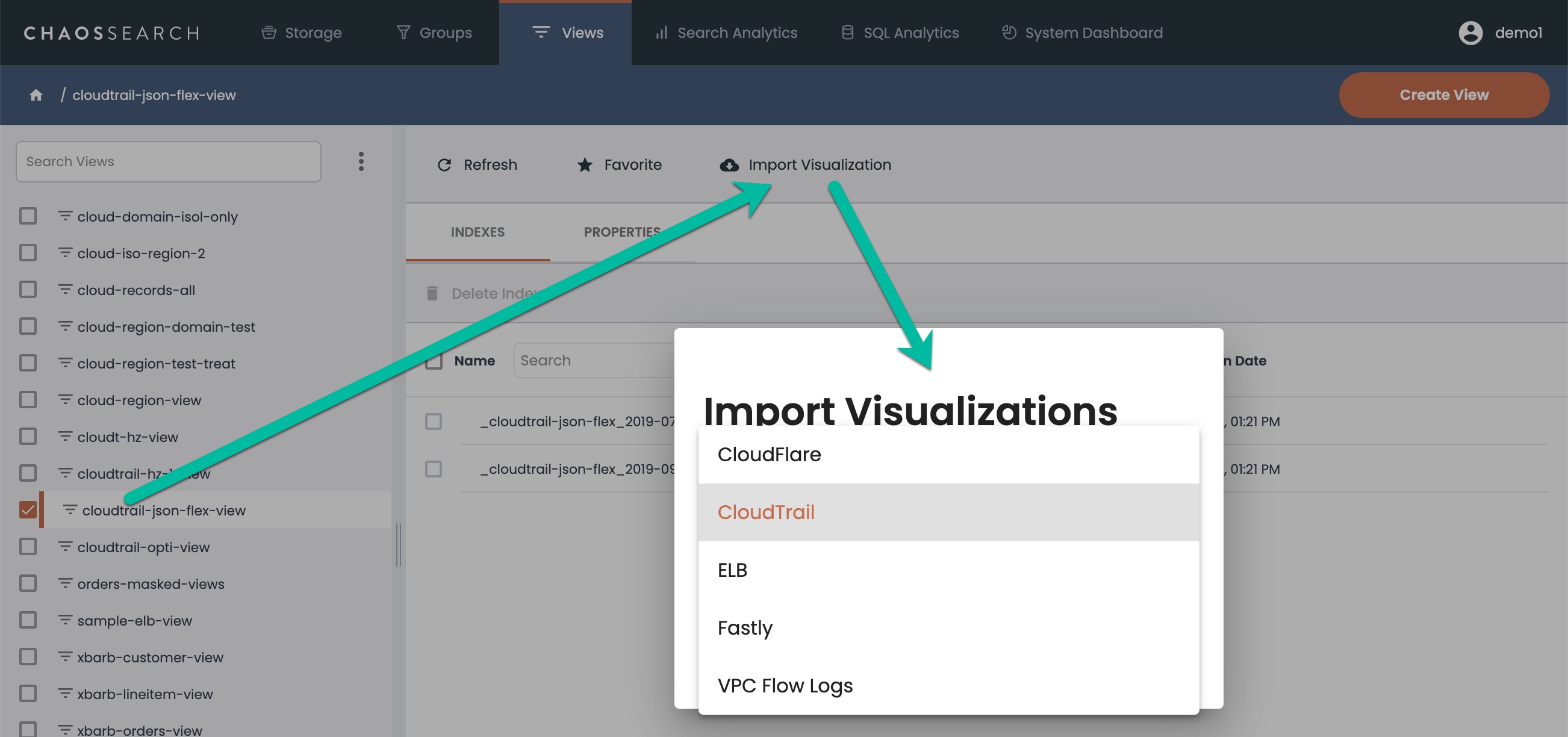This screenshot has width=1568, height=737.
Task: Click the Delete Index trash icon
Action: tap(432, 293)
